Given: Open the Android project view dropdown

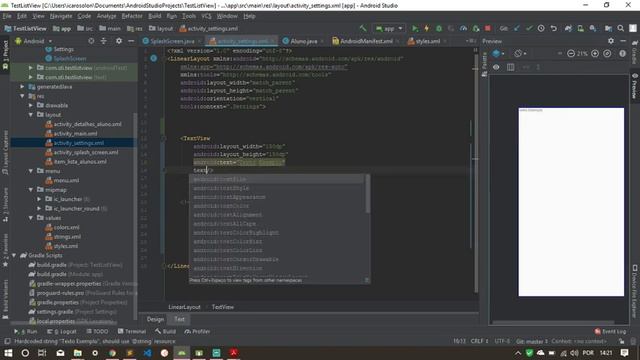Looking at the screenshot, I should 33,41.
